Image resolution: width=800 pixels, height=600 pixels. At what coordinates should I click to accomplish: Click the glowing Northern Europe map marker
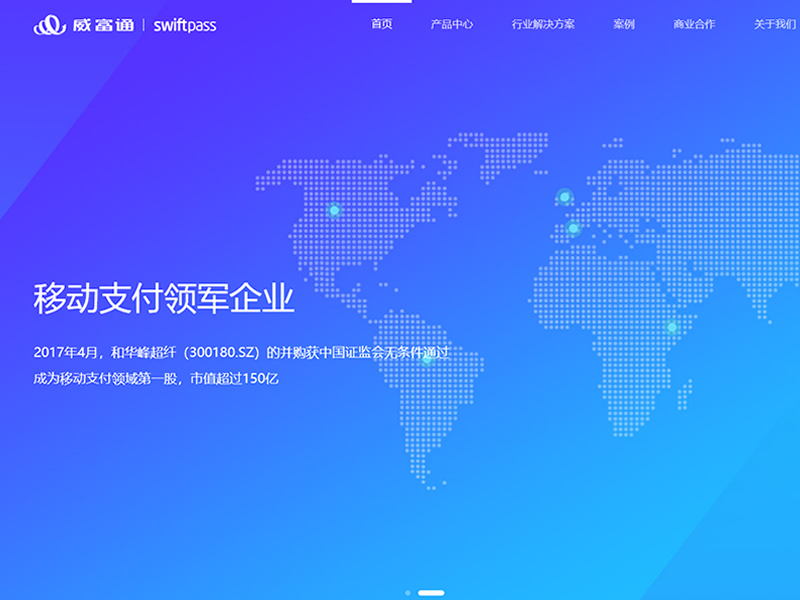[x=564, y=197]
